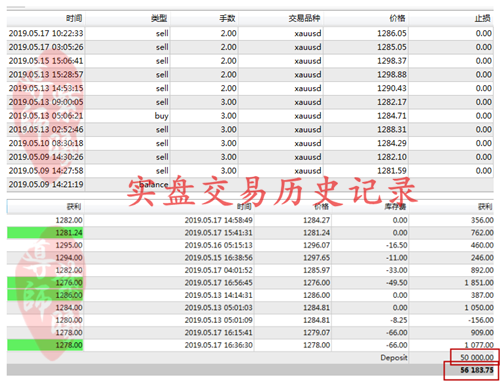Select the profit value 1 851.00

[479, 283]
